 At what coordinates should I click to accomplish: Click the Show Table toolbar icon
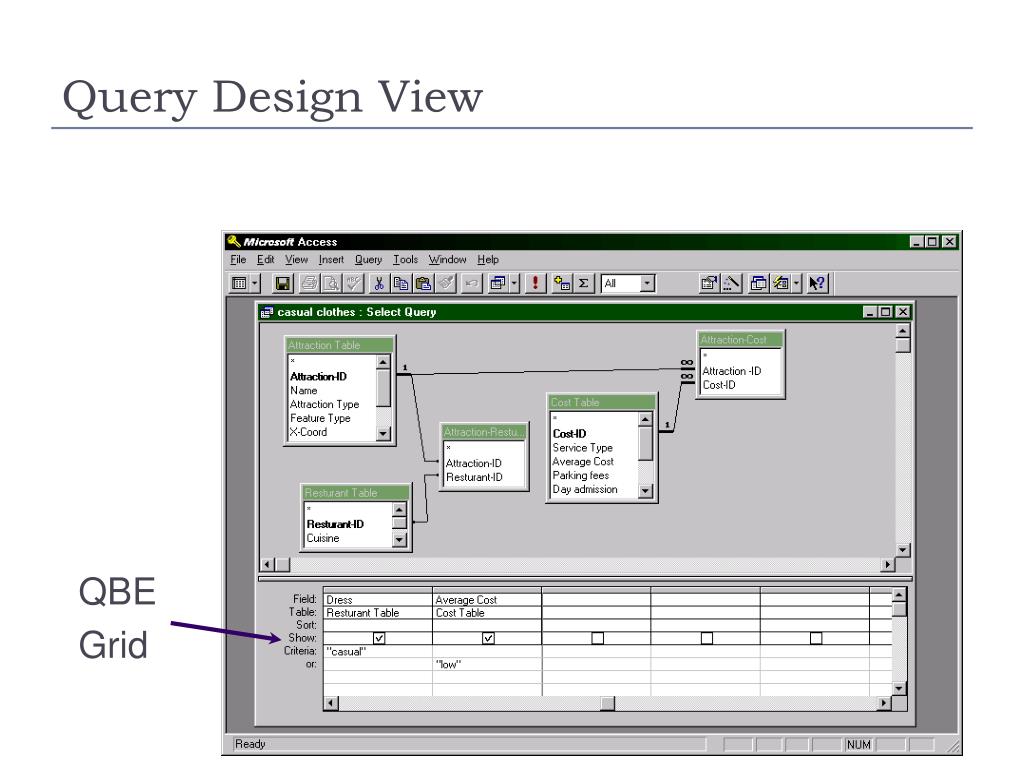pyautogui.click(x=562, y=283)
